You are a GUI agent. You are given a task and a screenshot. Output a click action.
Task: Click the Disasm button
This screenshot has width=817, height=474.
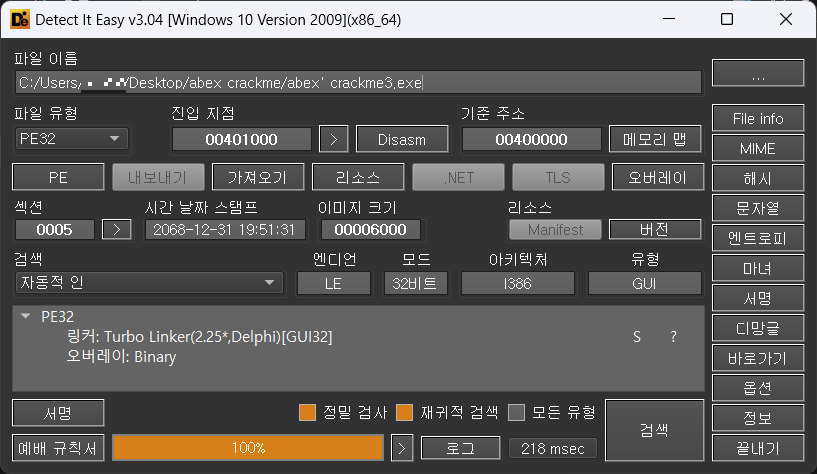pos(402,139)
